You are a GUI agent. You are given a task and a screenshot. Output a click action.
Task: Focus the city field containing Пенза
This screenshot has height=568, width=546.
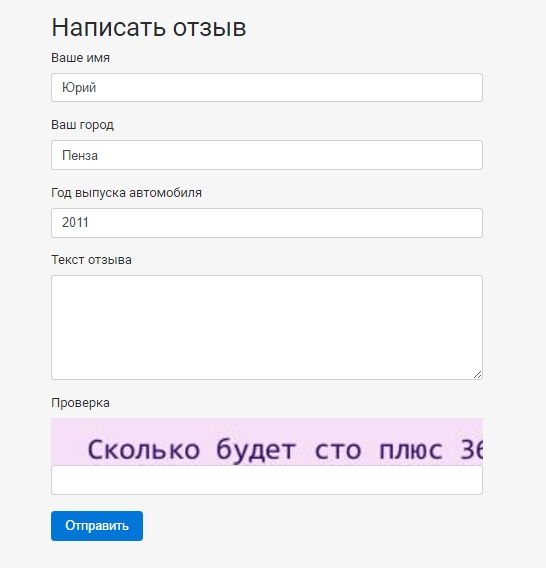(267, 155)
